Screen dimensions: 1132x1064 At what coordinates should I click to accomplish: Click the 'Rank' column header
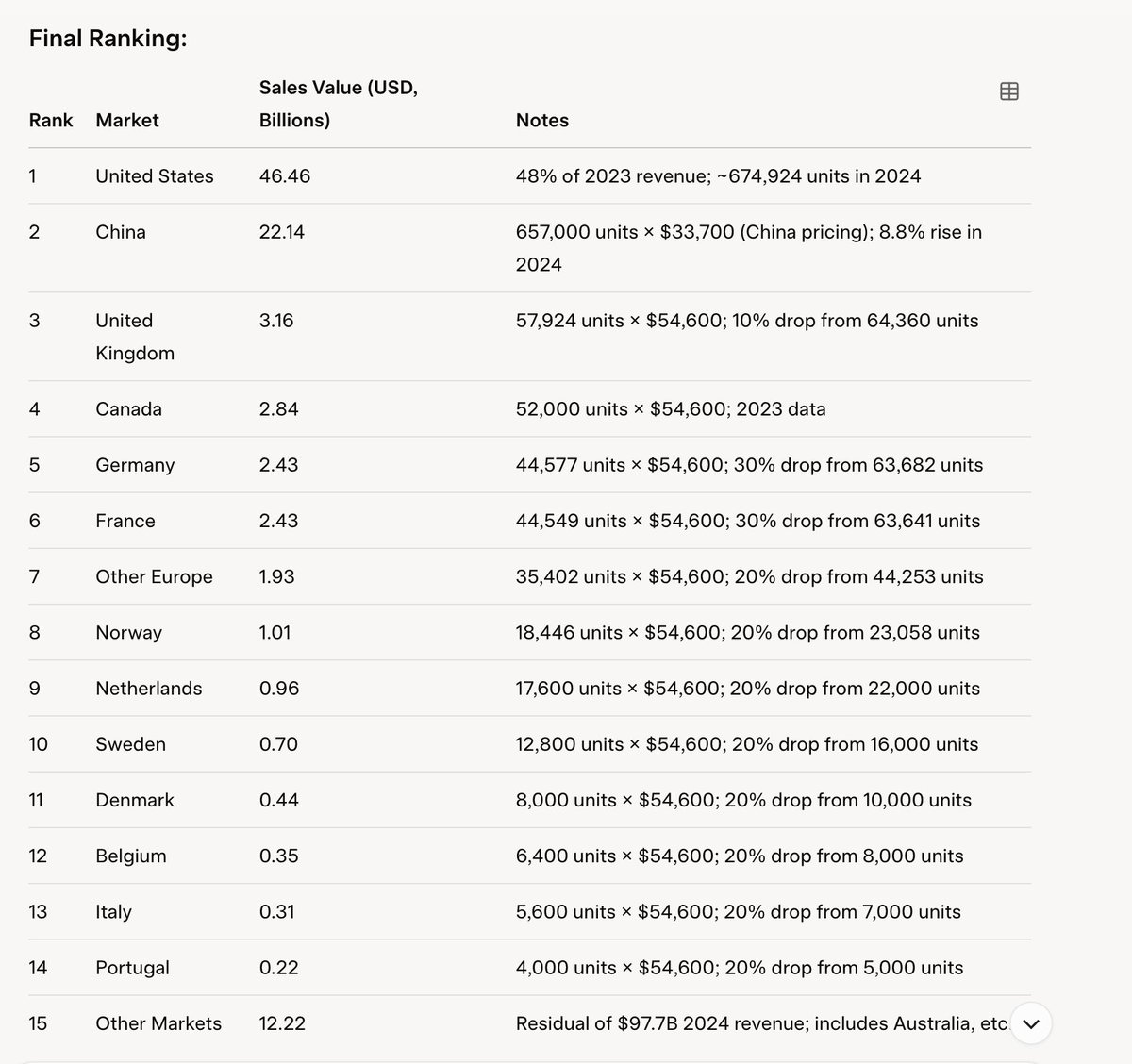(51, 121)
